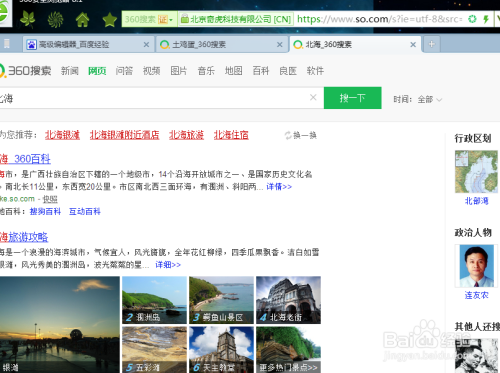Clear the search box with X
500x373 pixels.
click(x=313, y=97)
